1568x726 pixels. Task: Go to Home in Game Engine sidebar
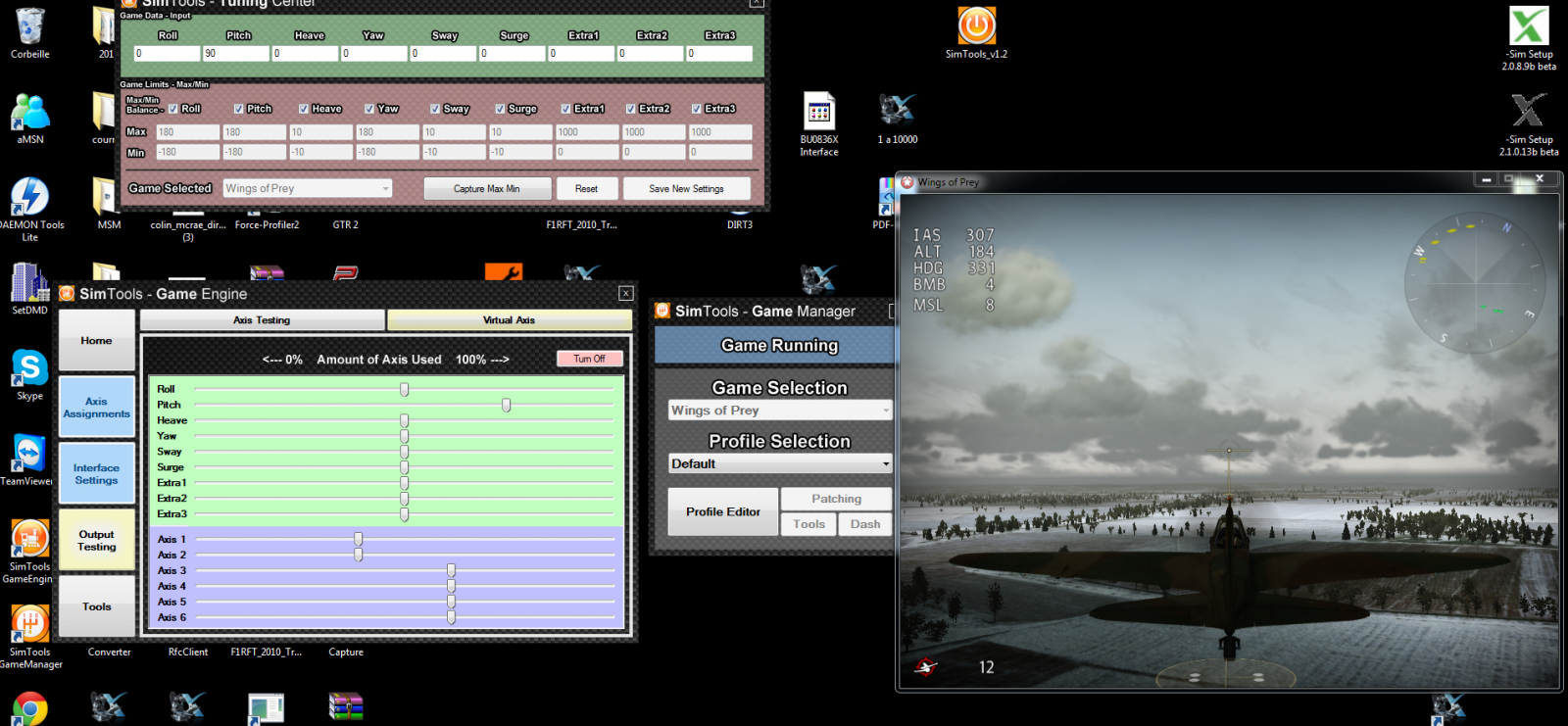point(96,340)
